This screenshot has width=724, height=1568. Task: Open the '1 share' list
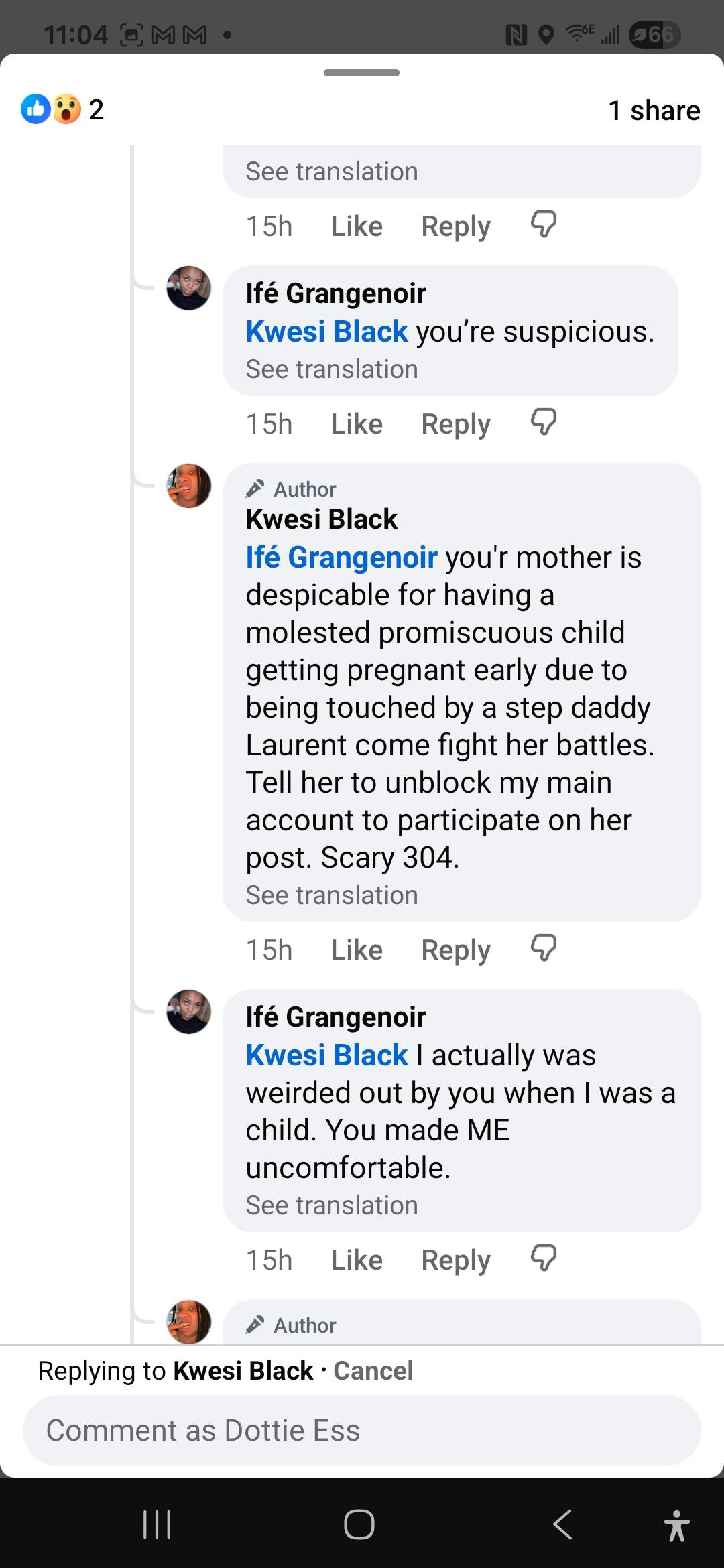pyautogui.click(x=654, y=110)
